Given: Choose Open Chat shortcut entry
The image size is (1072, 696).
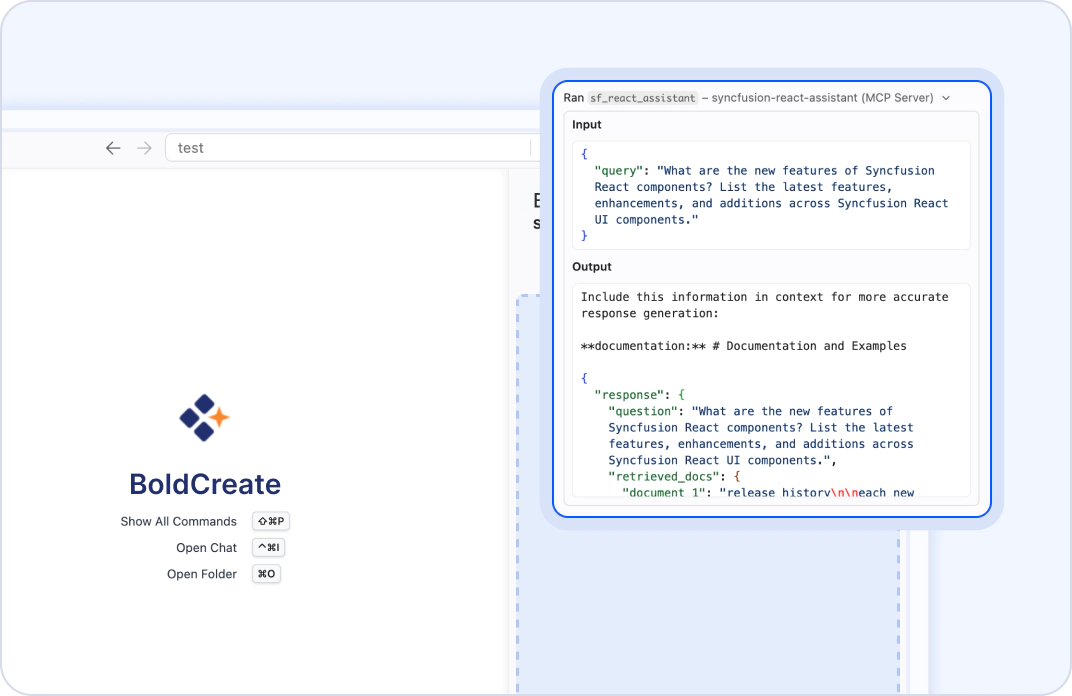Looking at the screenshot, I should tap(206, 548).
